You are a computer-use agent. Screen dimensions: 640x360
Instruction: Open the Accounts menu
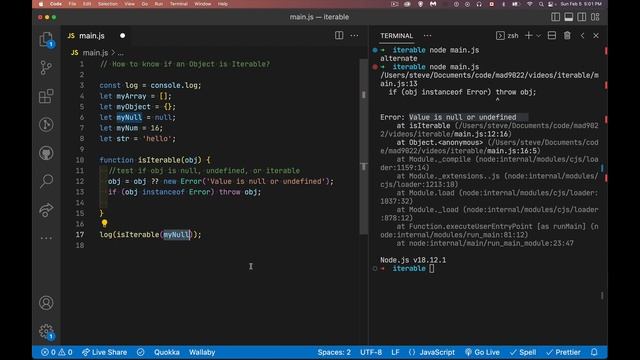(46, 303)
